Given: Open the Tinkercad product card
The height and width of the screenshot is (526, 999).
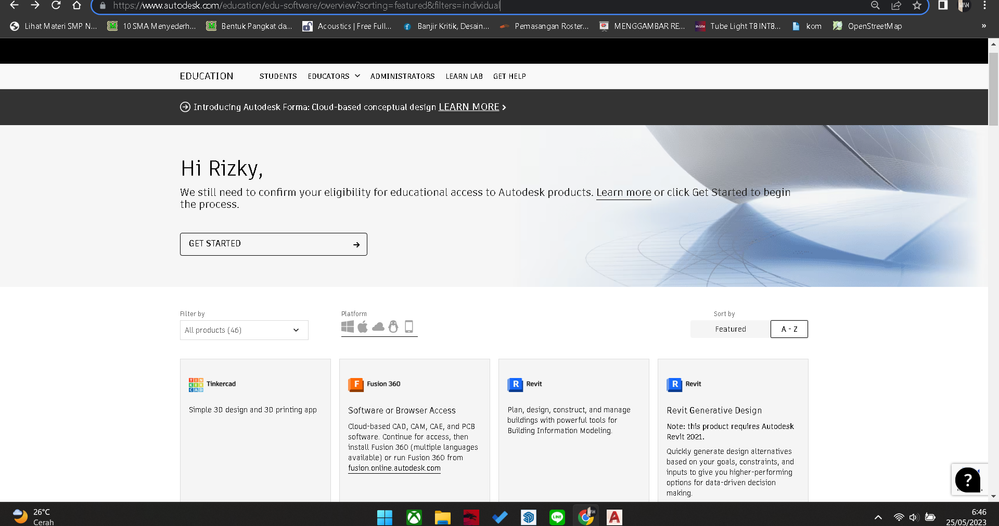Looking at the screenshot, I should click(x=255, y=430).
